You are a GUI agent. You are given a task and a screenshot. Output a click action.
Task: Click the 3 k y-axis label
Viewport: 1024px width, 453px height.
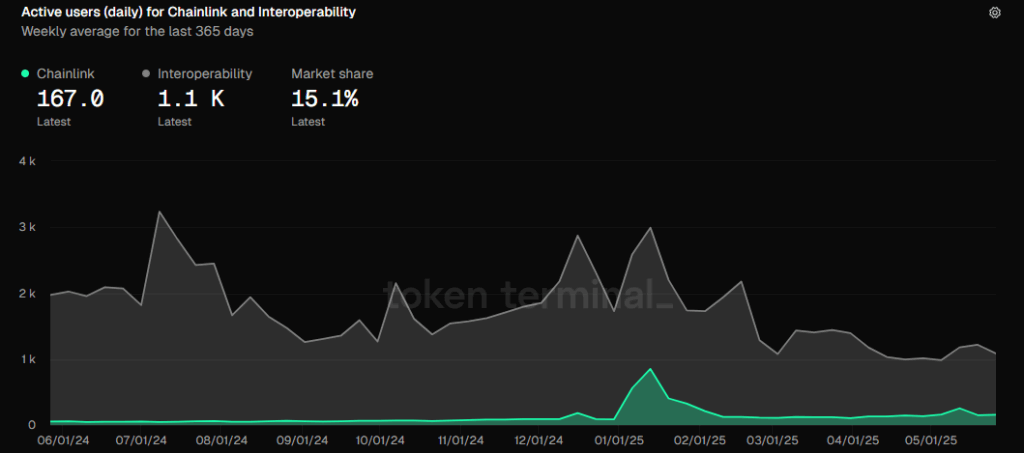(x=27, y=227)
